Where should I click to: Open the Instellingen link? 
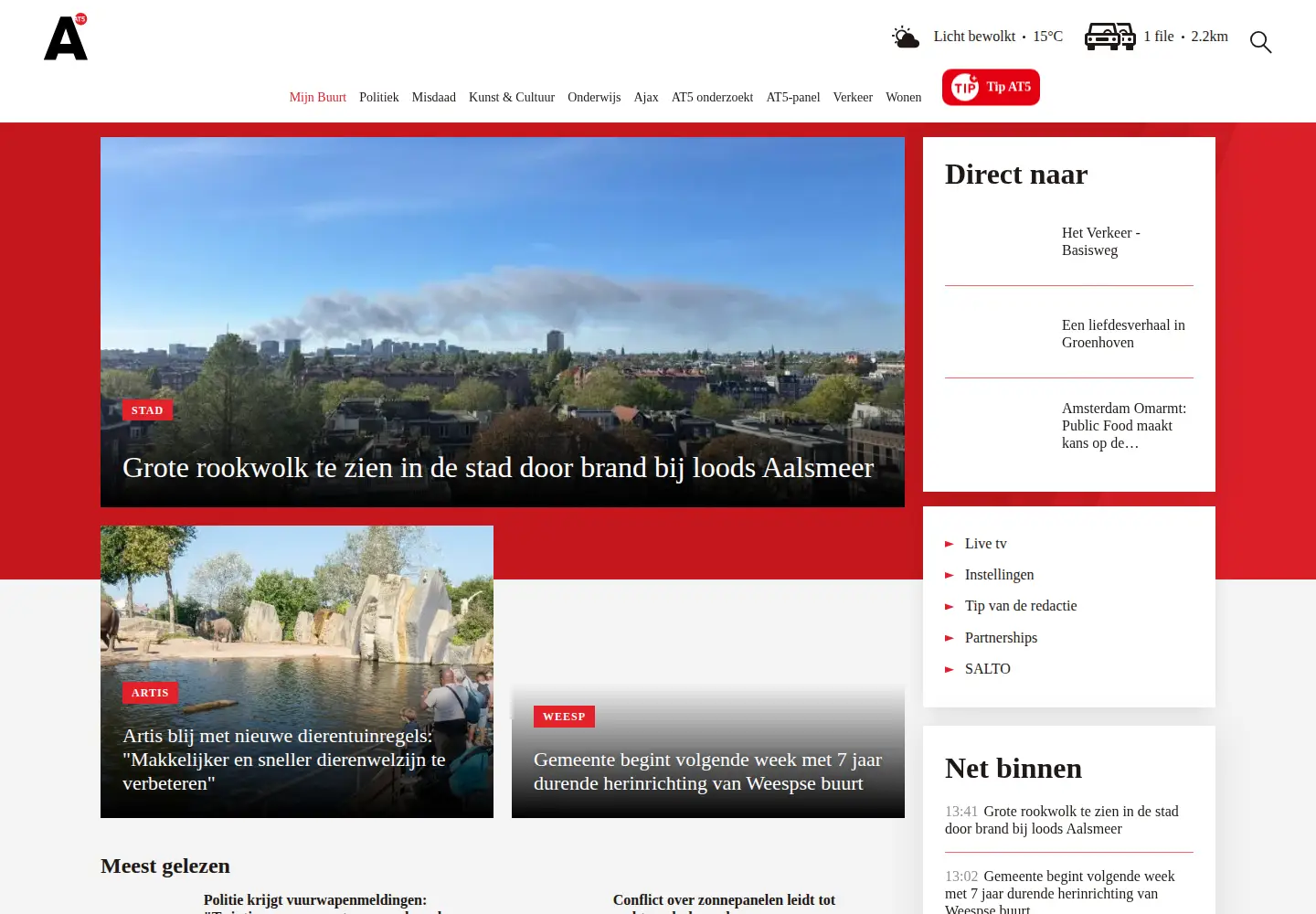[1000, 575]
